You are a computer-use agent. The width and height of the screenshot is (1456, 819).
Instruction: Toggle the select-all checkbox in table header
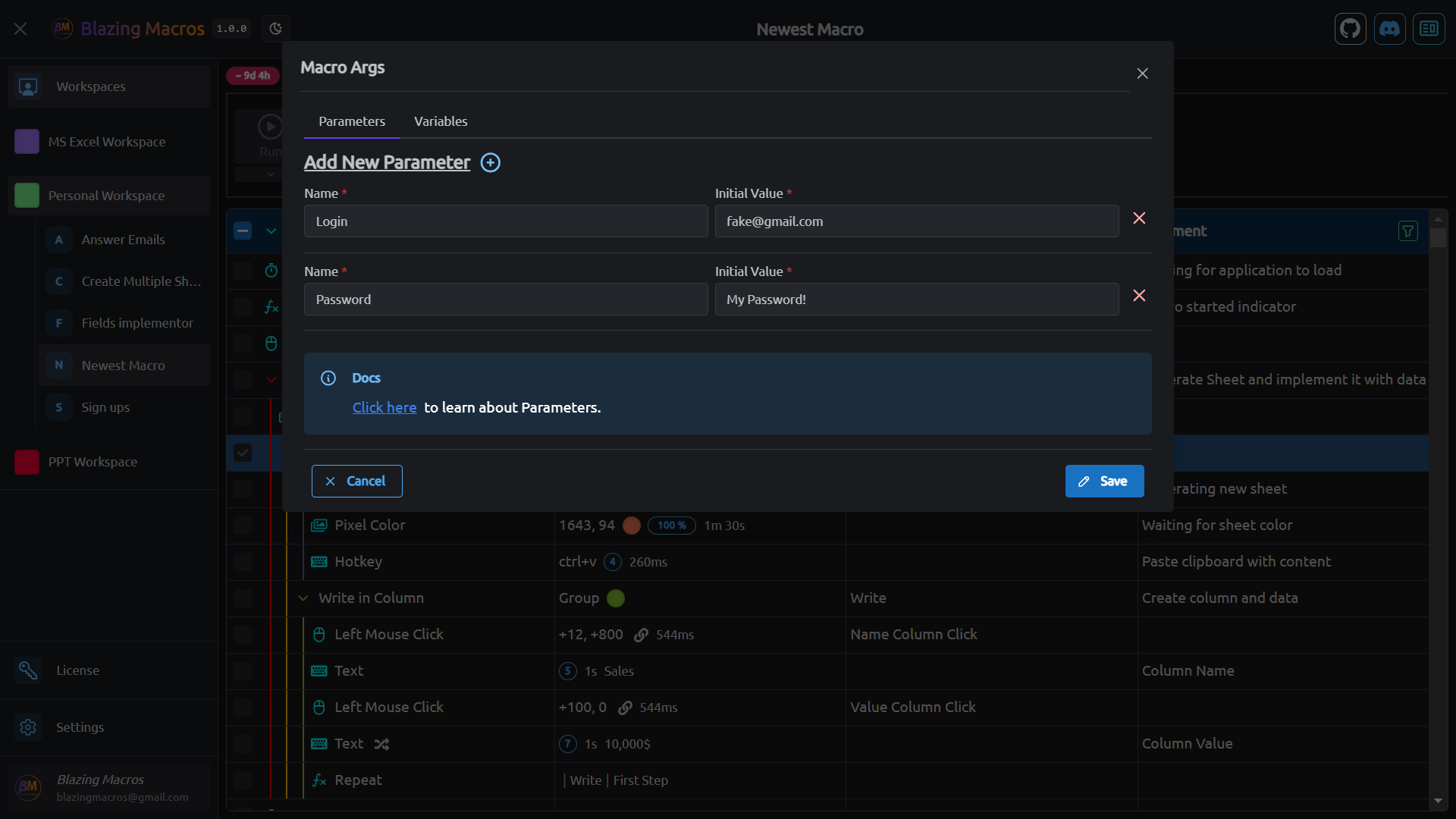(243, 231)
